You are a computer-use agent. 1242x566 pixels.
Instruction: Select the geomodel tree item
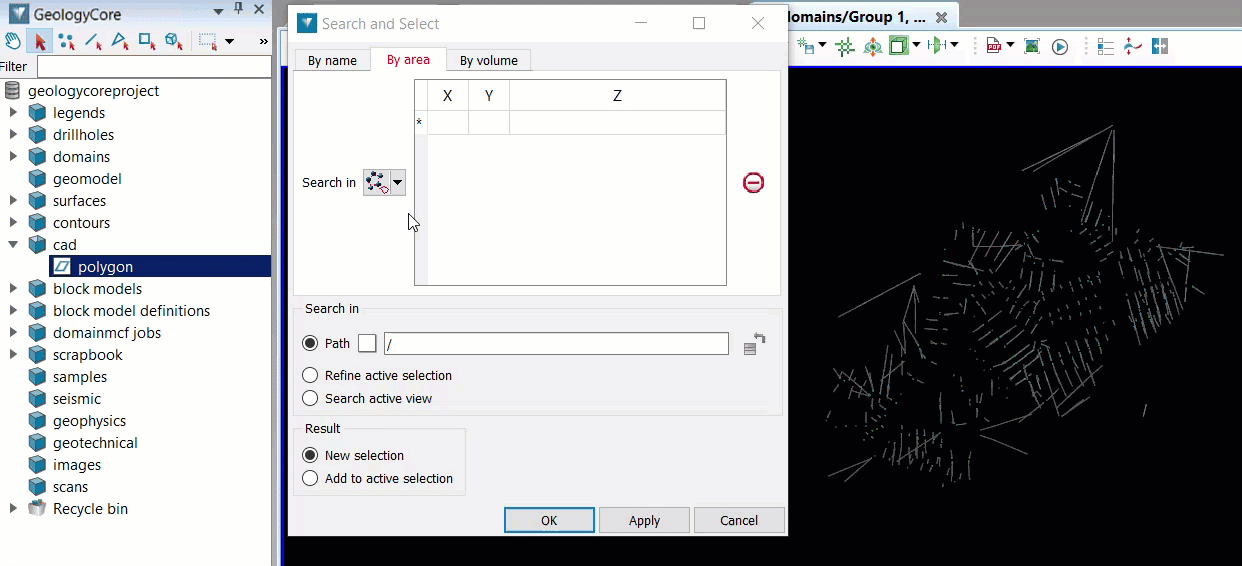87,179
